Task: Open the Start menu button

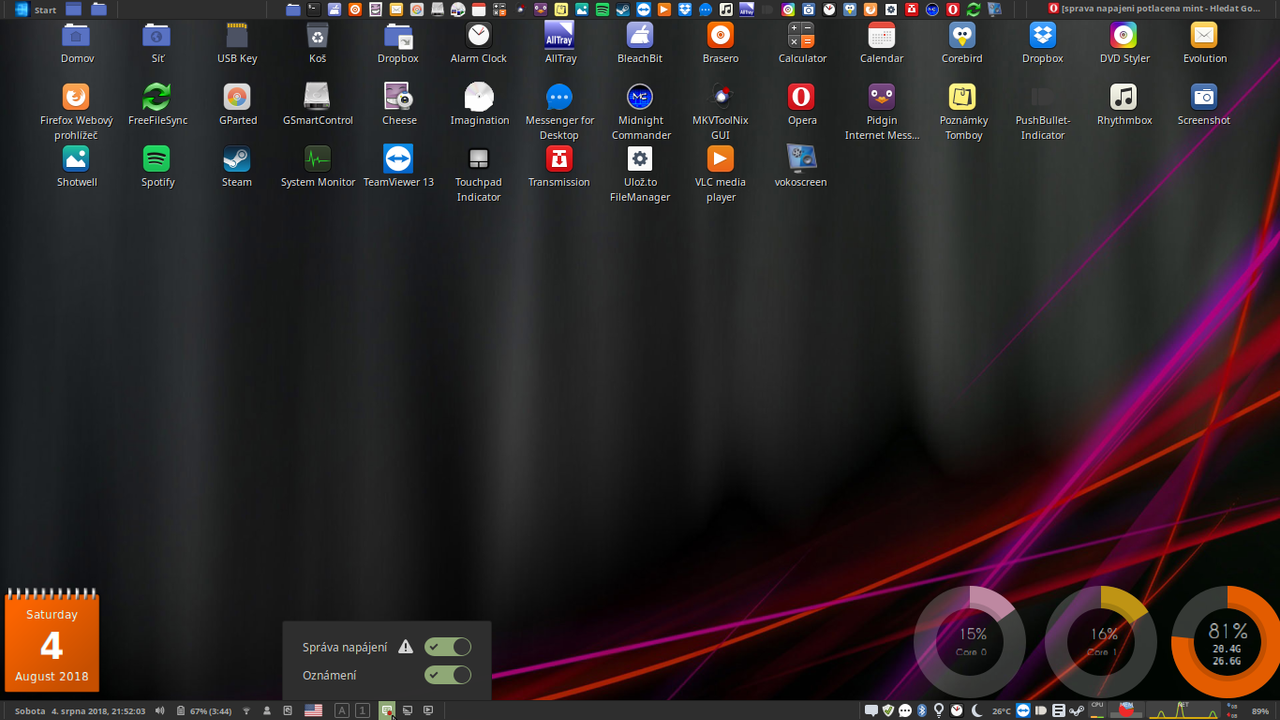Action: [x=36, y=9]
